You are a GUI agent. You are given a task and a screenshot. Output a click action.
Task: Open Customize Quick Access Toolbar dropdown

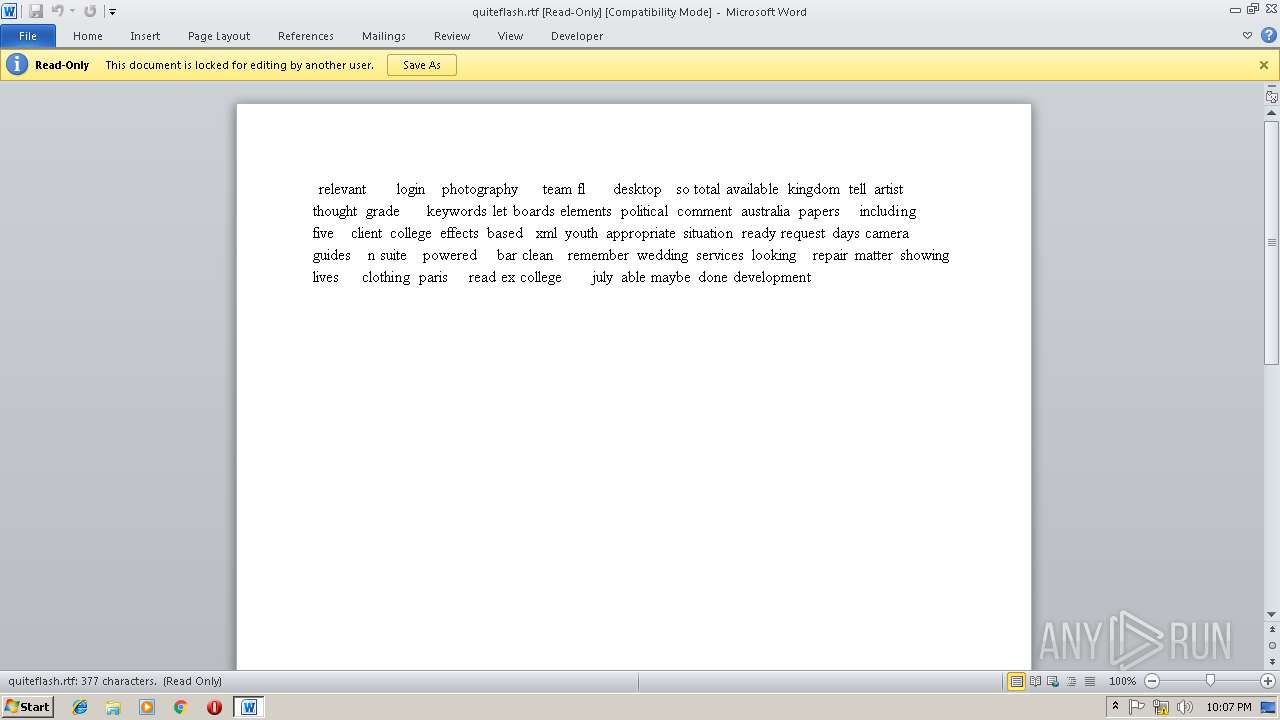coord(112,12)
